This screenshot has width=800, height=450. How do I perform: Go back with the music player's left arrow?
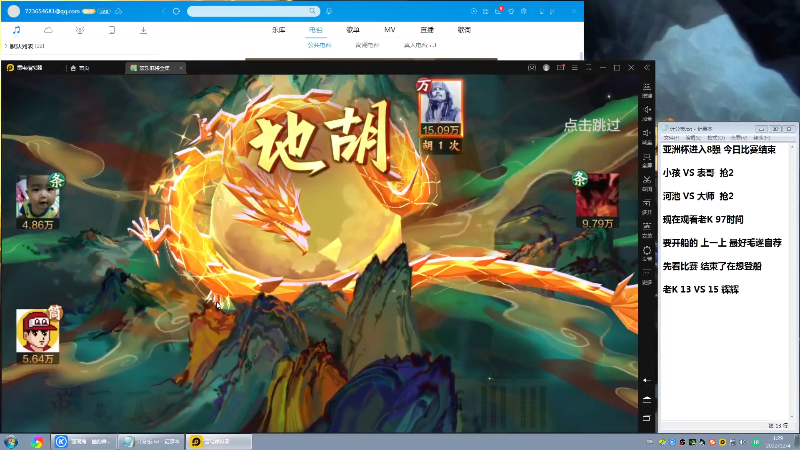point(164,11)
